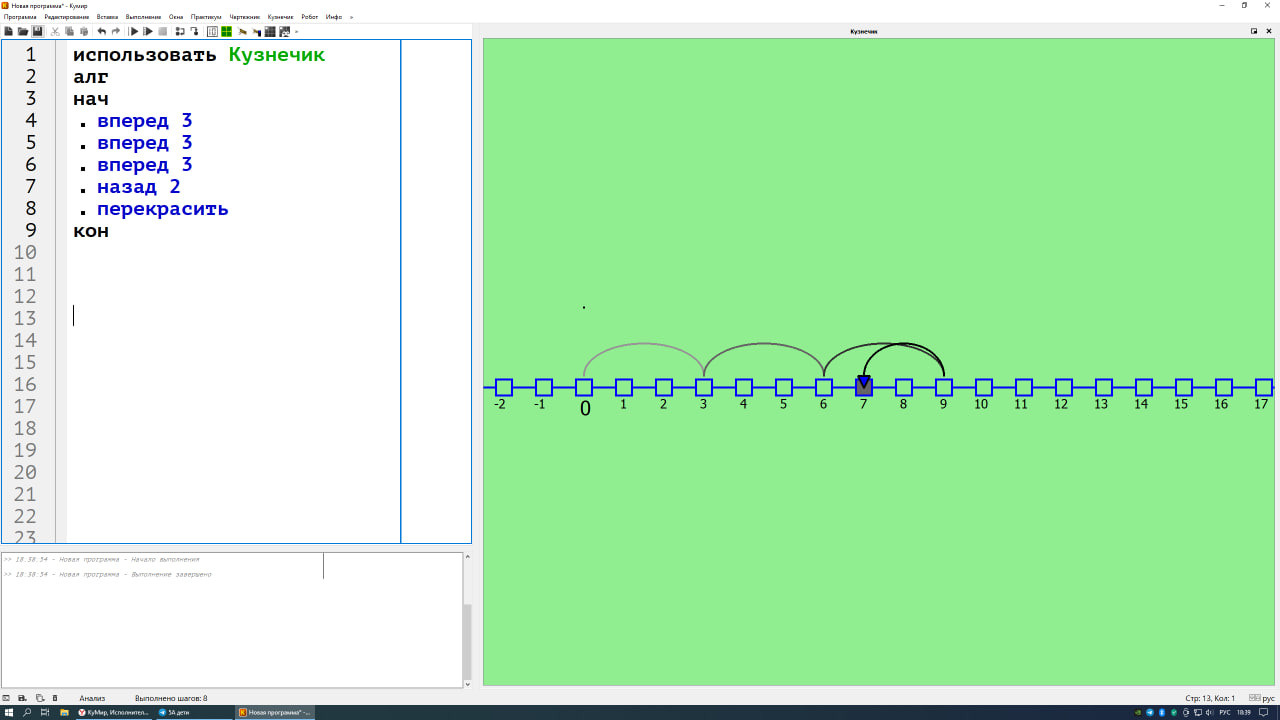Open the Кузнечик menu
This screenshot has height=720, width=1280.
pyautogui.click(x=280, y=17)
